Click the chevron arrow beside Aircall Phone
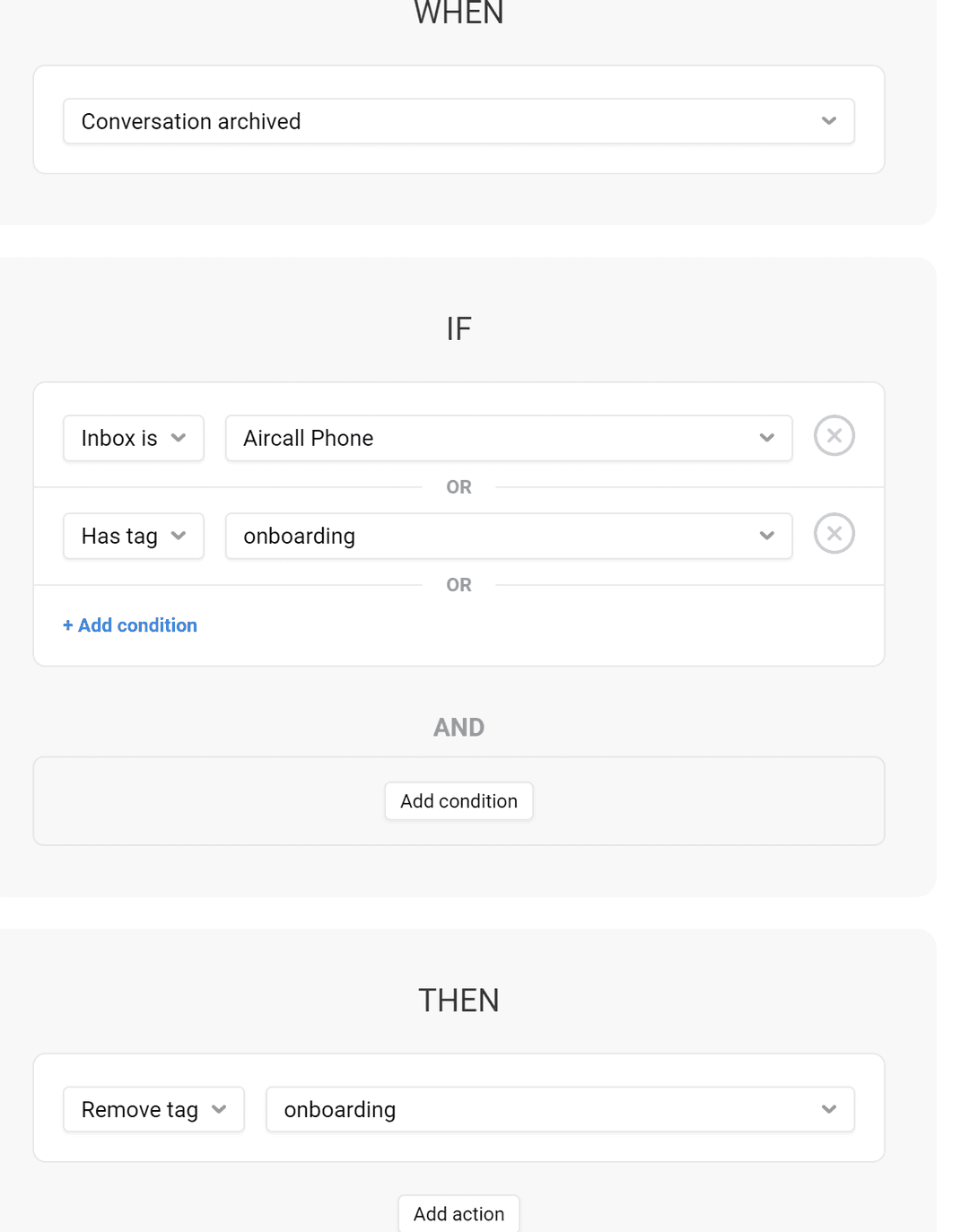This screenshot has width=969, height=1232. pos(766,438)
